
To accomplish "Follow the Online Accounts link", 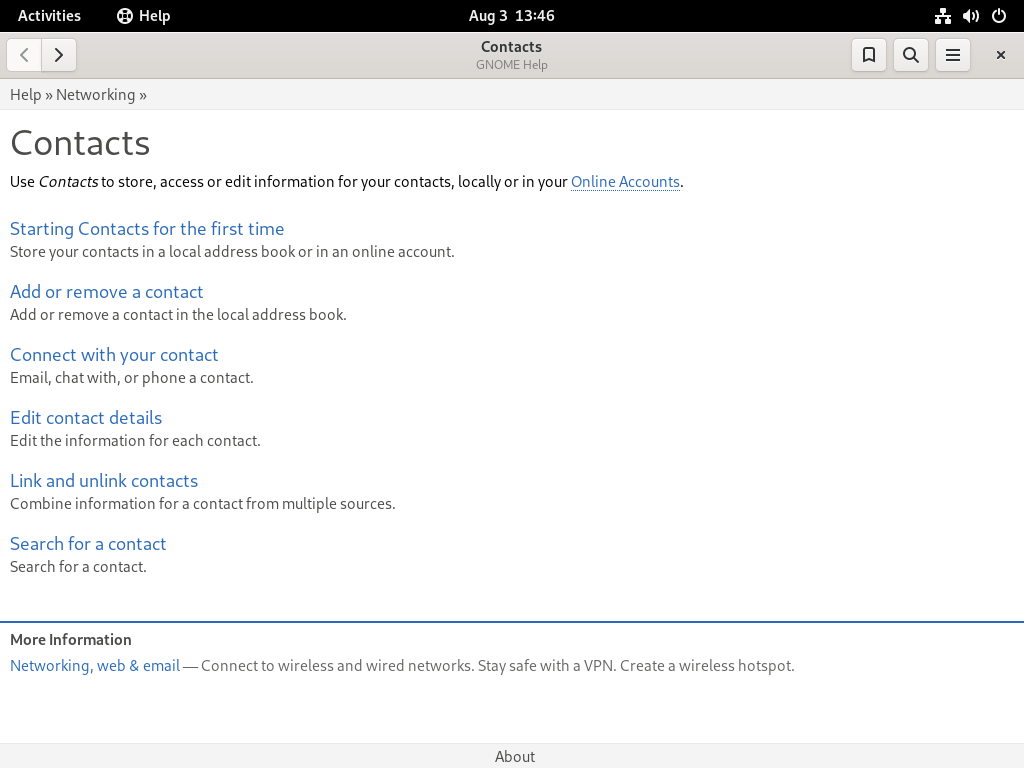I will coord(625,182).
